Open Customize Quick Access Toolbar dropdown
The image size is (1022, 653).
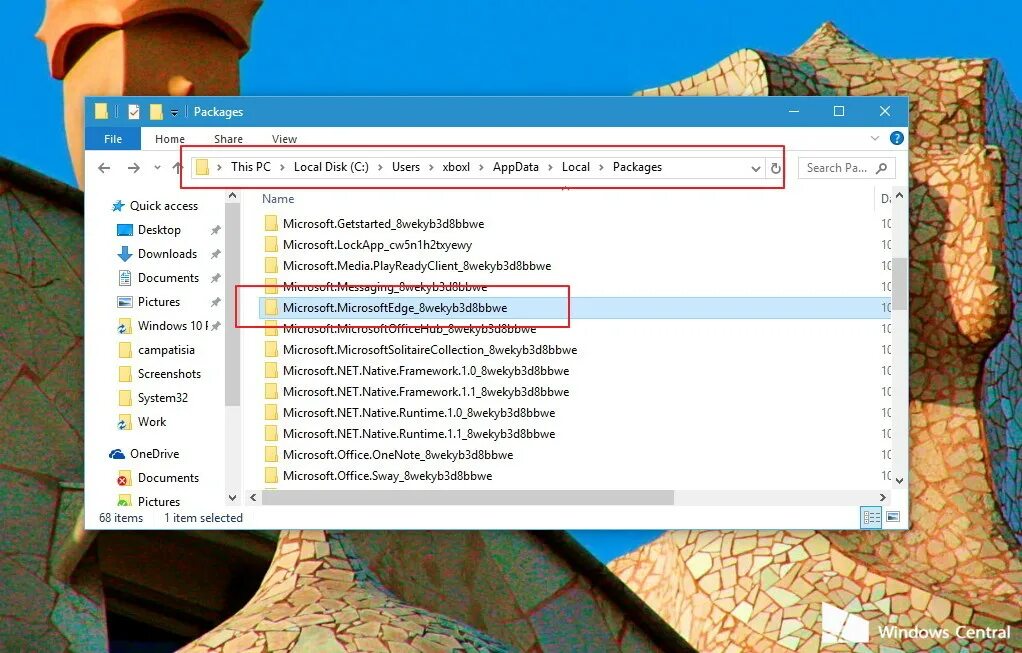click(x=174, y=113)
